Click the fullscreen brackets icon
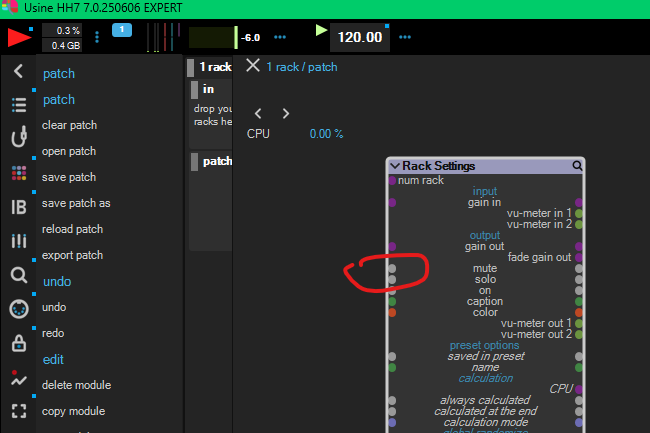The width and height of the screenshot is (650, 433). (18, 411)
